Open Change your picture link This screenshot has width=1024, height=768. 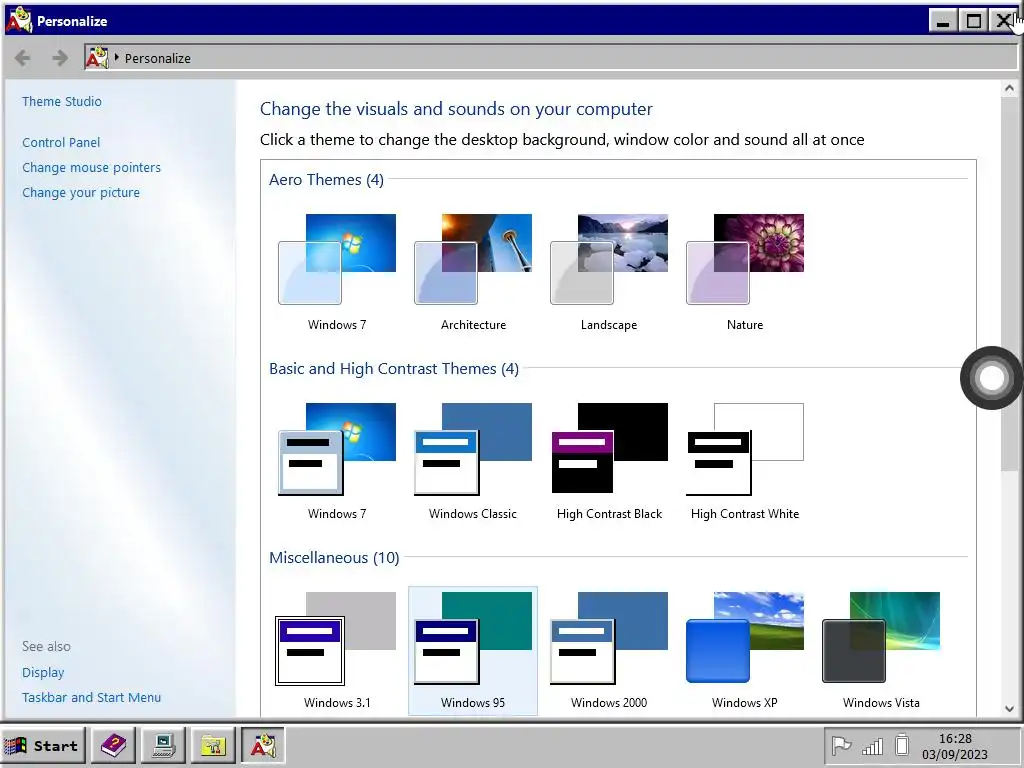[x=81, y=193]
